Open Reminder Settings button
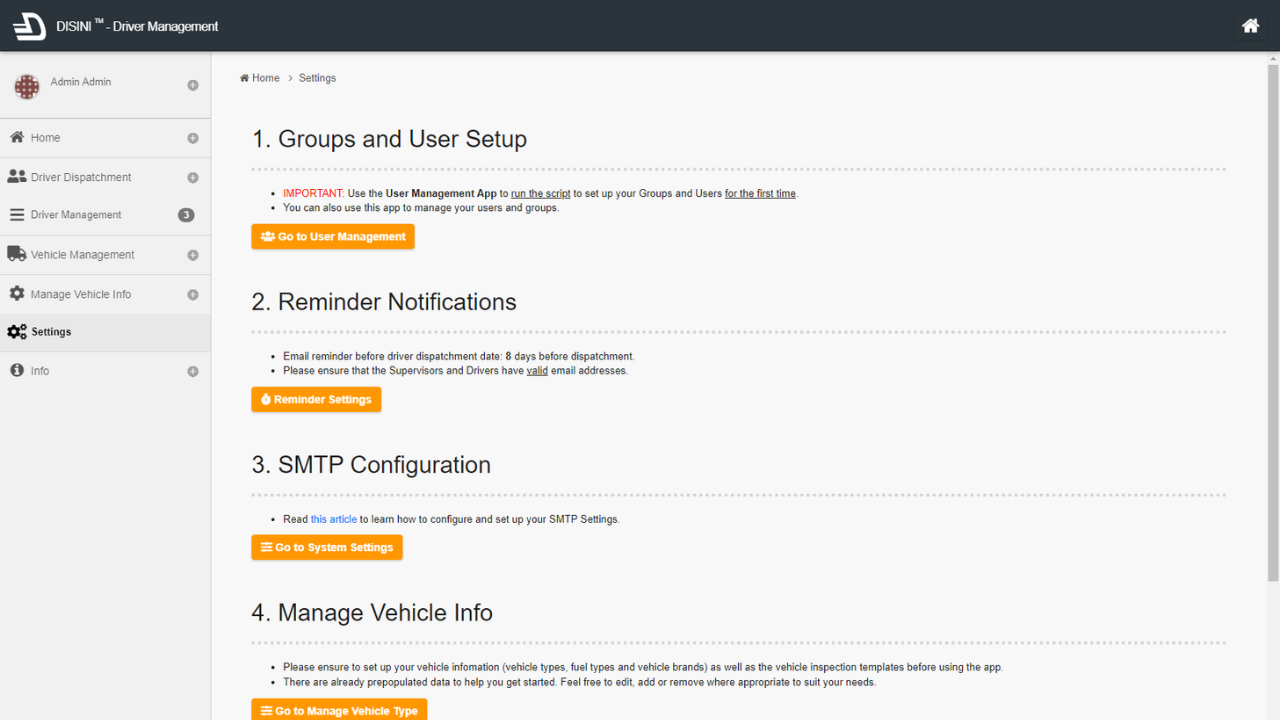 point(316,399)
